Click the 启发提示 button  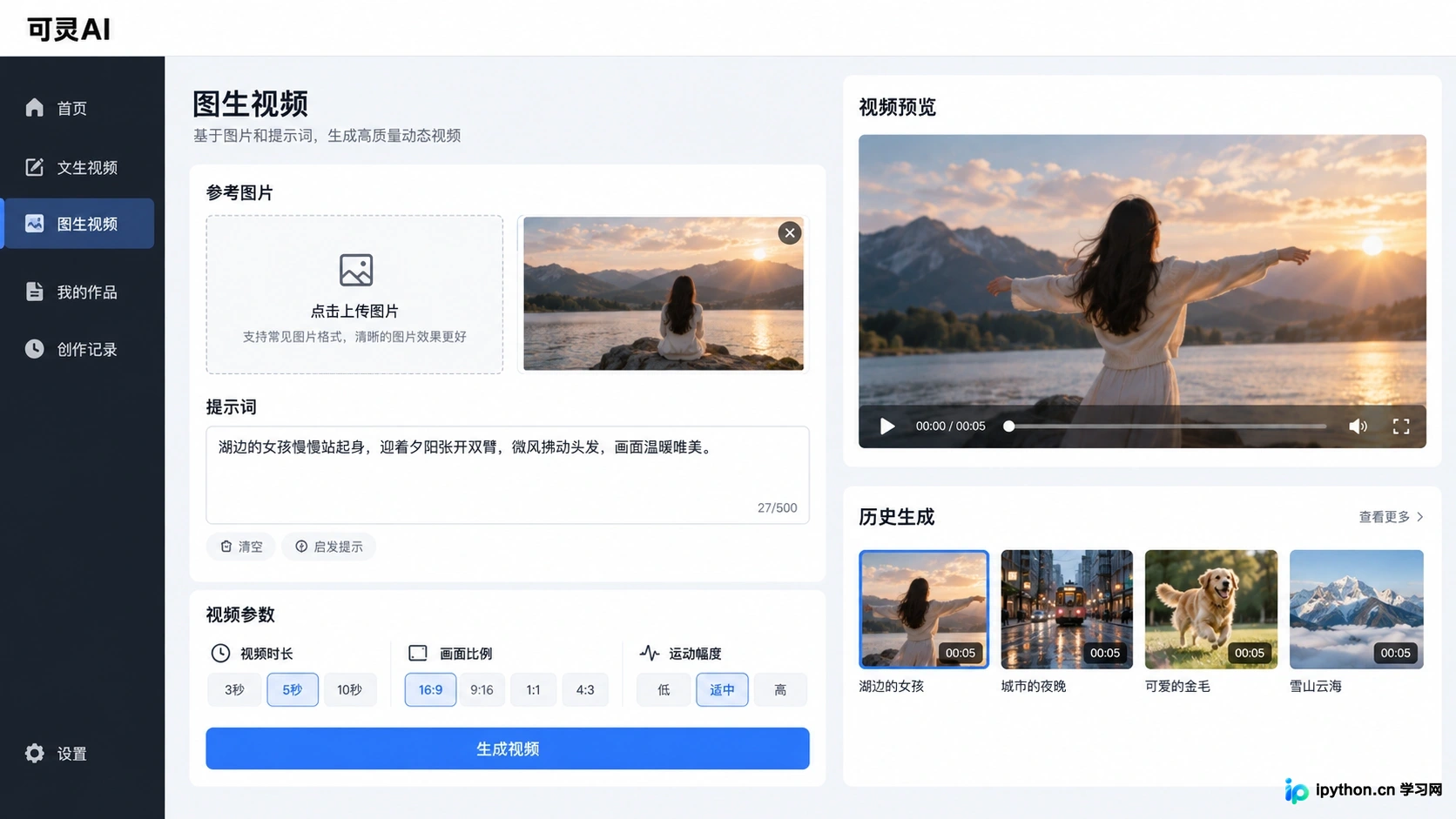click(x=328, y=547)
